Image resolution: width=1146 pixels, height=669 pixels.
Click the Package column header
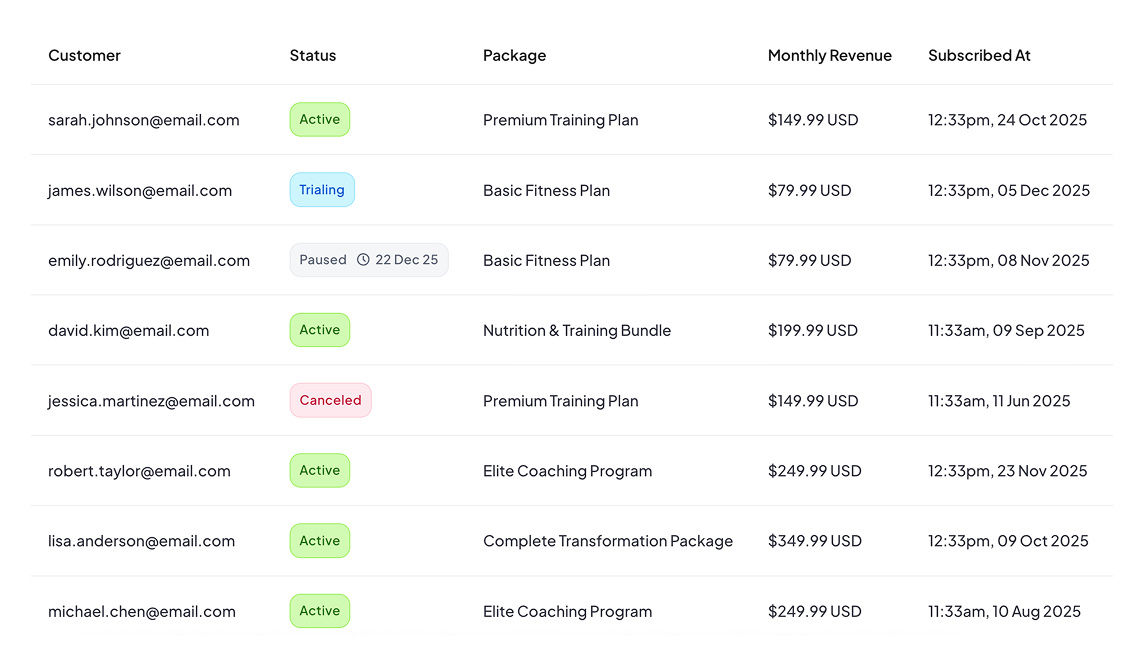(x=514, y=56)
